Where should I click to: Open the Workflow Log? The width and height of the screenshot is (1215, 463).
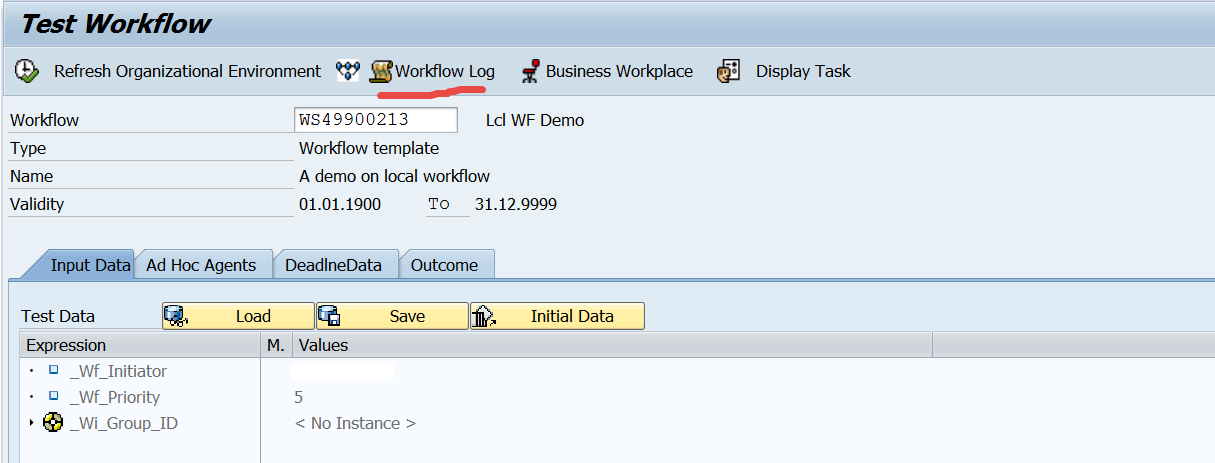pos(432,71)
